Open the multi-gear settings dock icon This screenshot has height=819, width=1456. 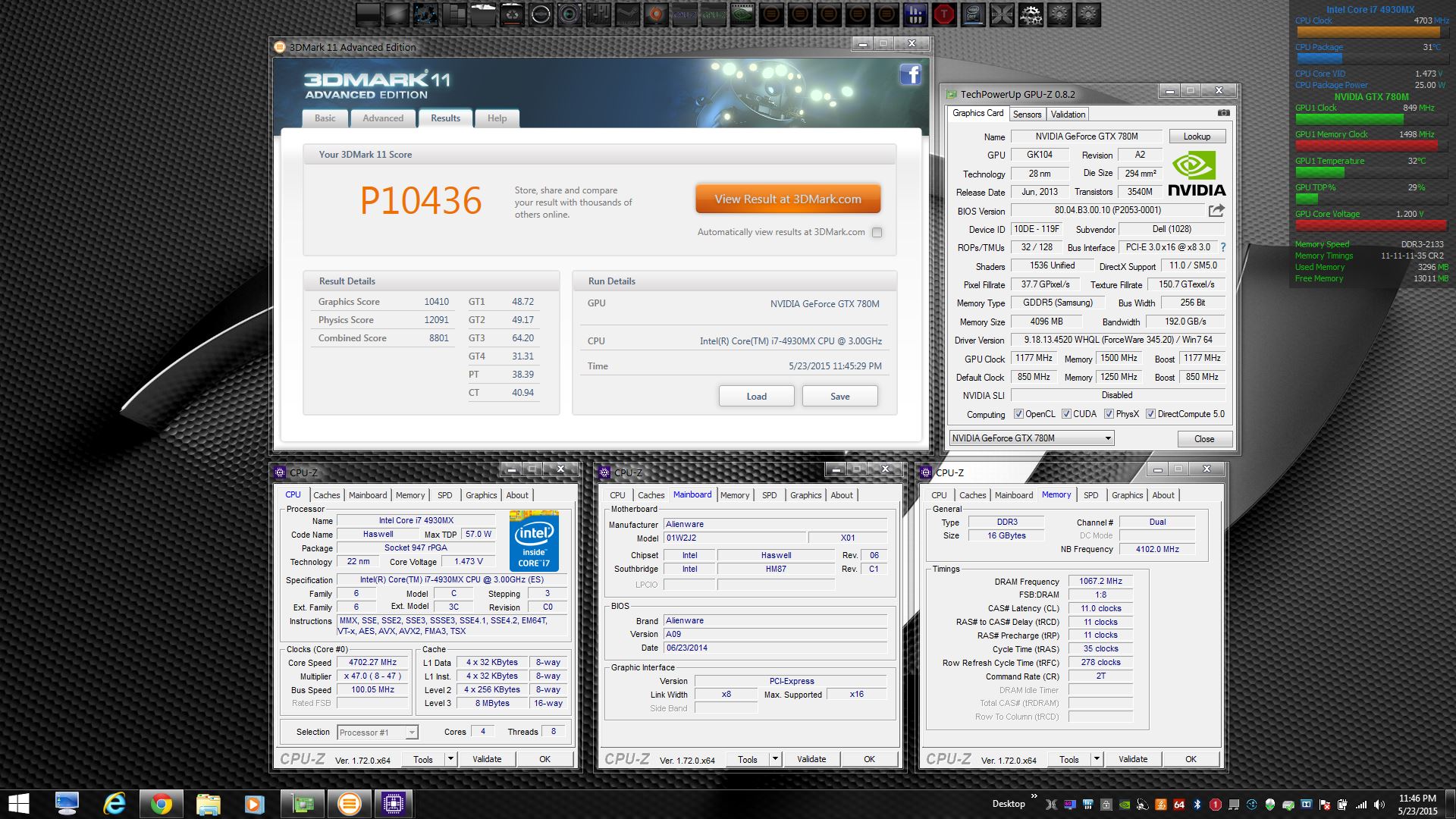click(x=1031, y=14)
